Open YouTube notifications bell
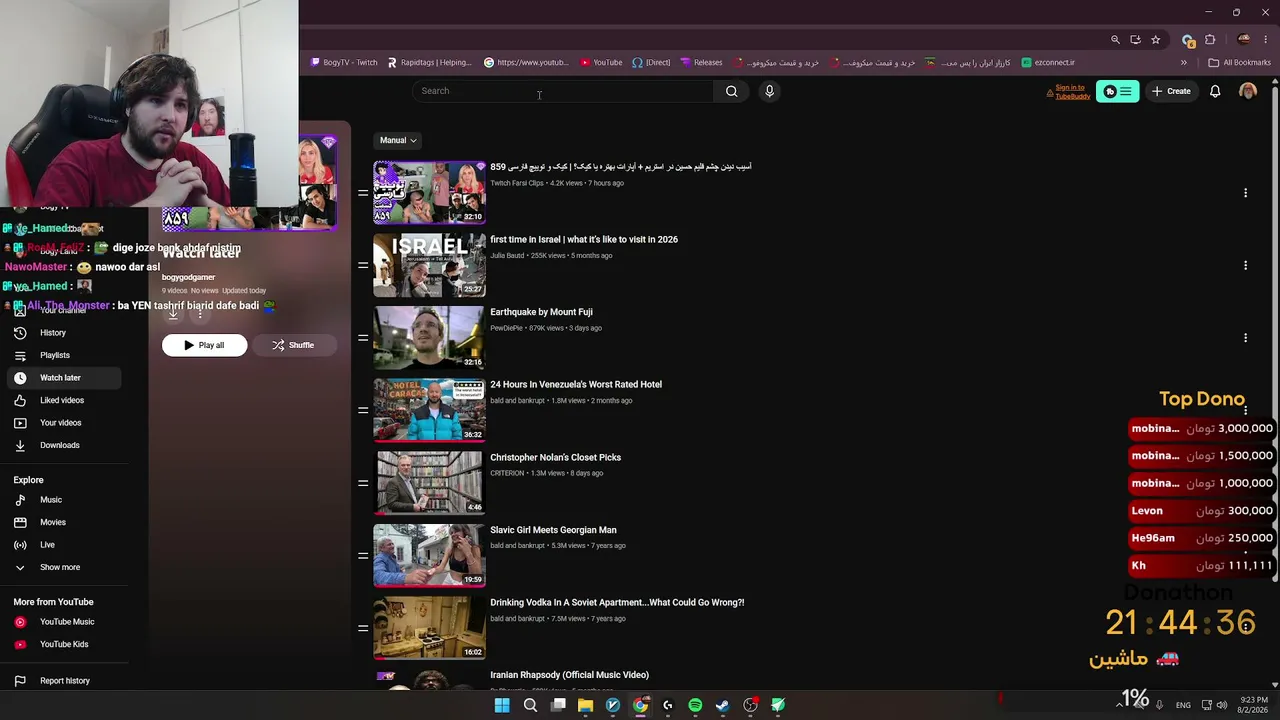 click(x=1215, y=91)
